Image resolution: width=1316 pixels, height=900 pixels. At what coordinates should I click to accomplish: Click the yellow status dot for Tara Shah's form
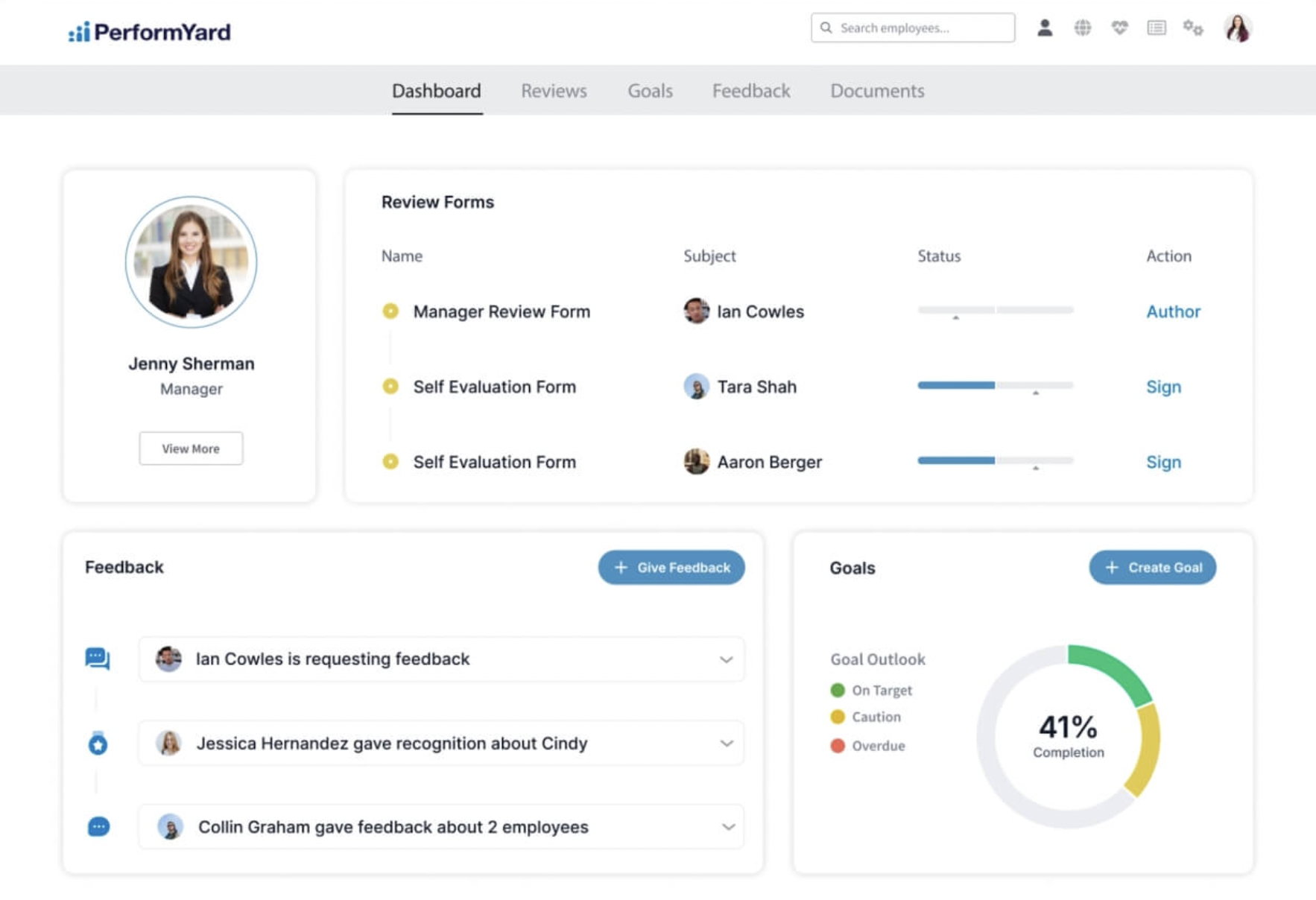pos(390,386)
